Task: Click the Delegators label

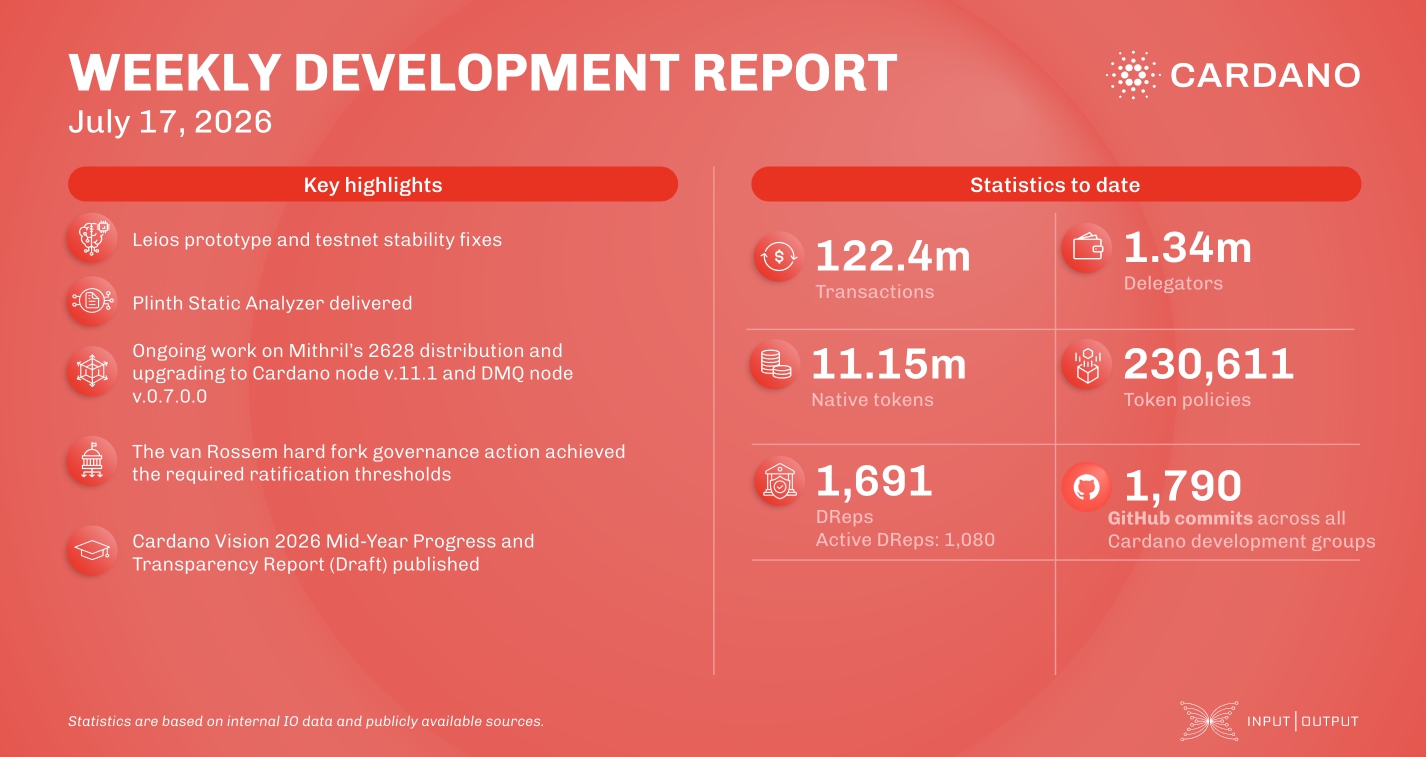Action: [1173, 283]
